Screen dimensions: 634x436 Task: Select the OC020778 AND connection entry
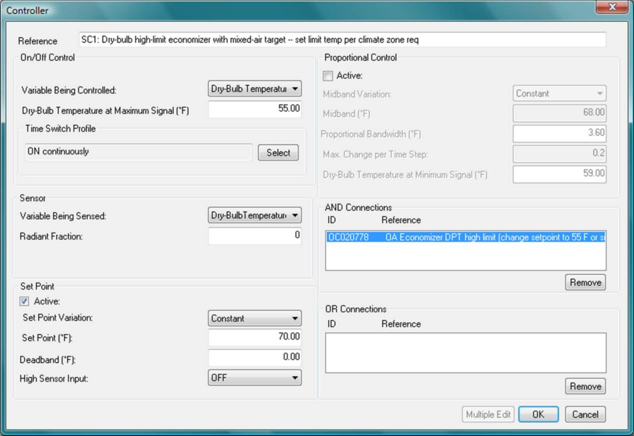pos(465,238)
